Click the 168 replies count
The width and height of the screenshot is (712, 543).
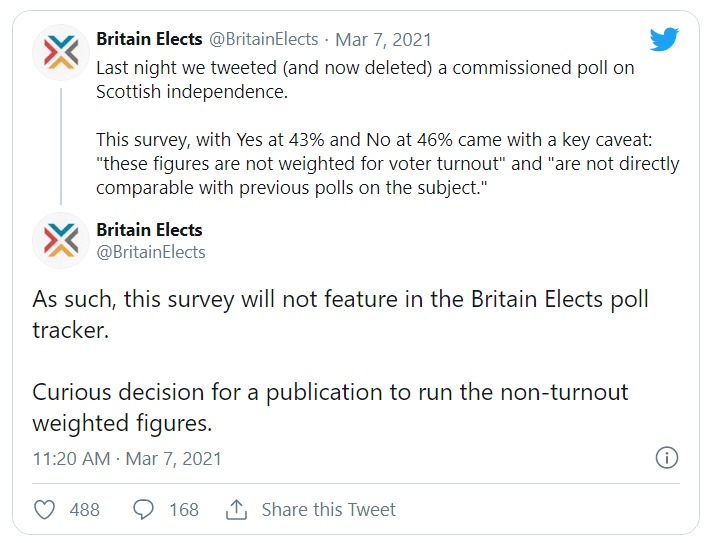coord(184,510)
